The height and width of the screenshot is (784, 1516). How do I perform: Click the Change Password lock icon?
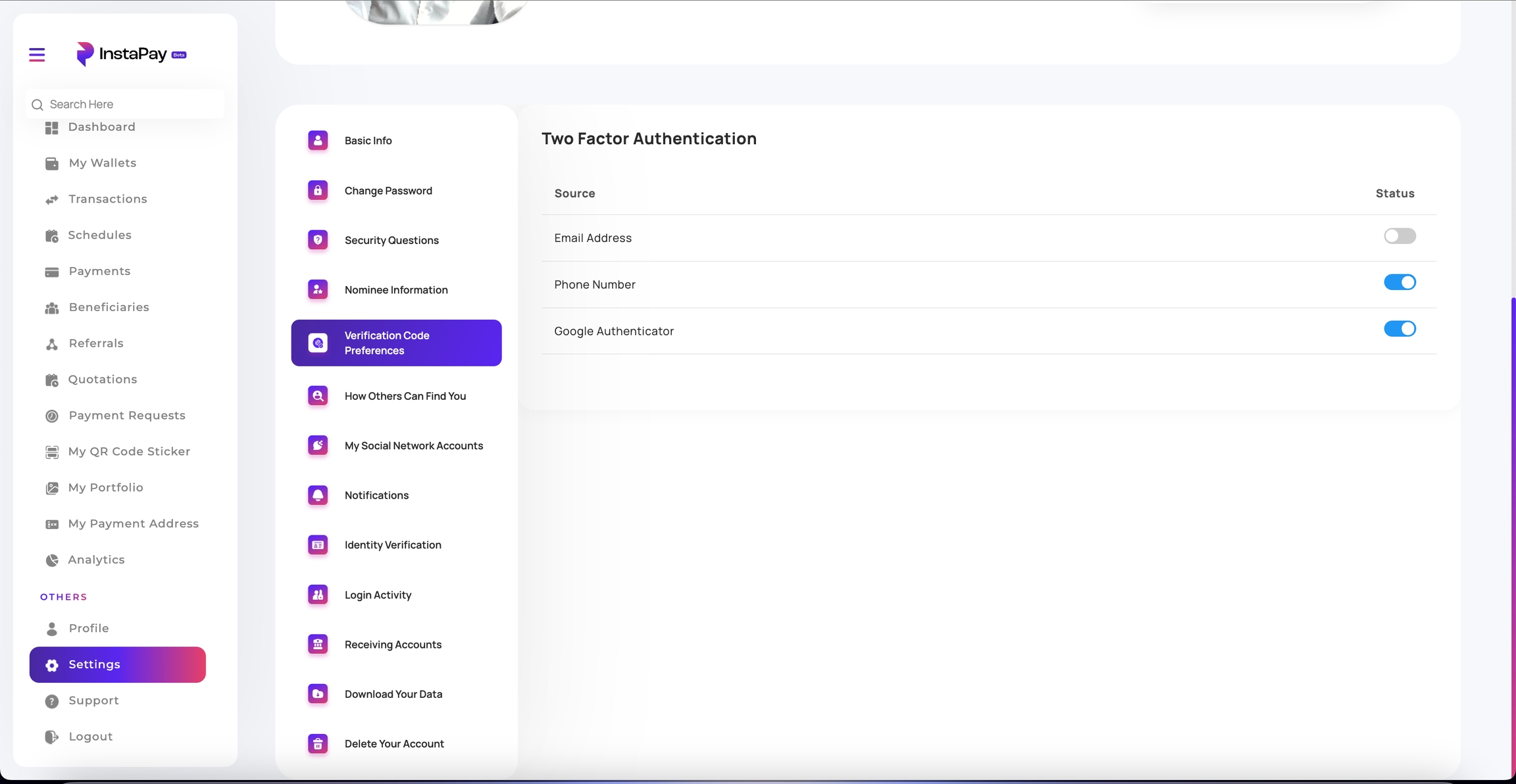[x=318, y=191]
